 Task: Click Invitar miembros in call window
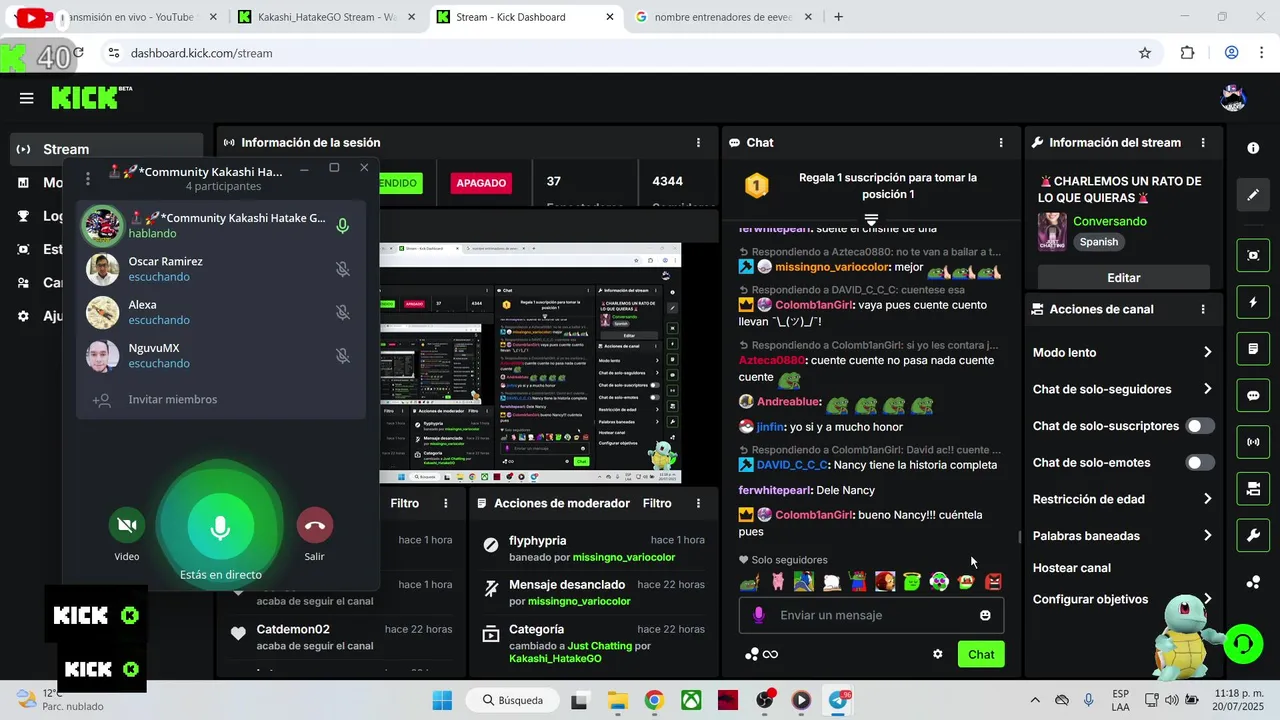pyautogui.click(x=172, y=399)
